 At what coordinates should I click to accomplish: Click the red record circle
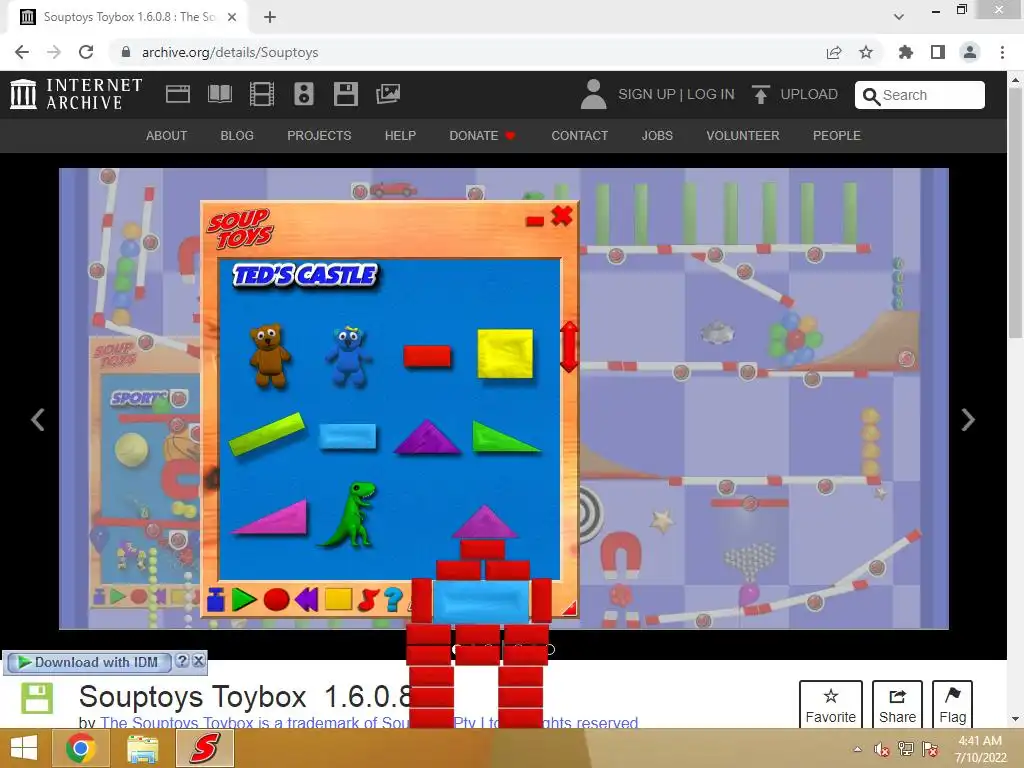(x=276, y=600)
